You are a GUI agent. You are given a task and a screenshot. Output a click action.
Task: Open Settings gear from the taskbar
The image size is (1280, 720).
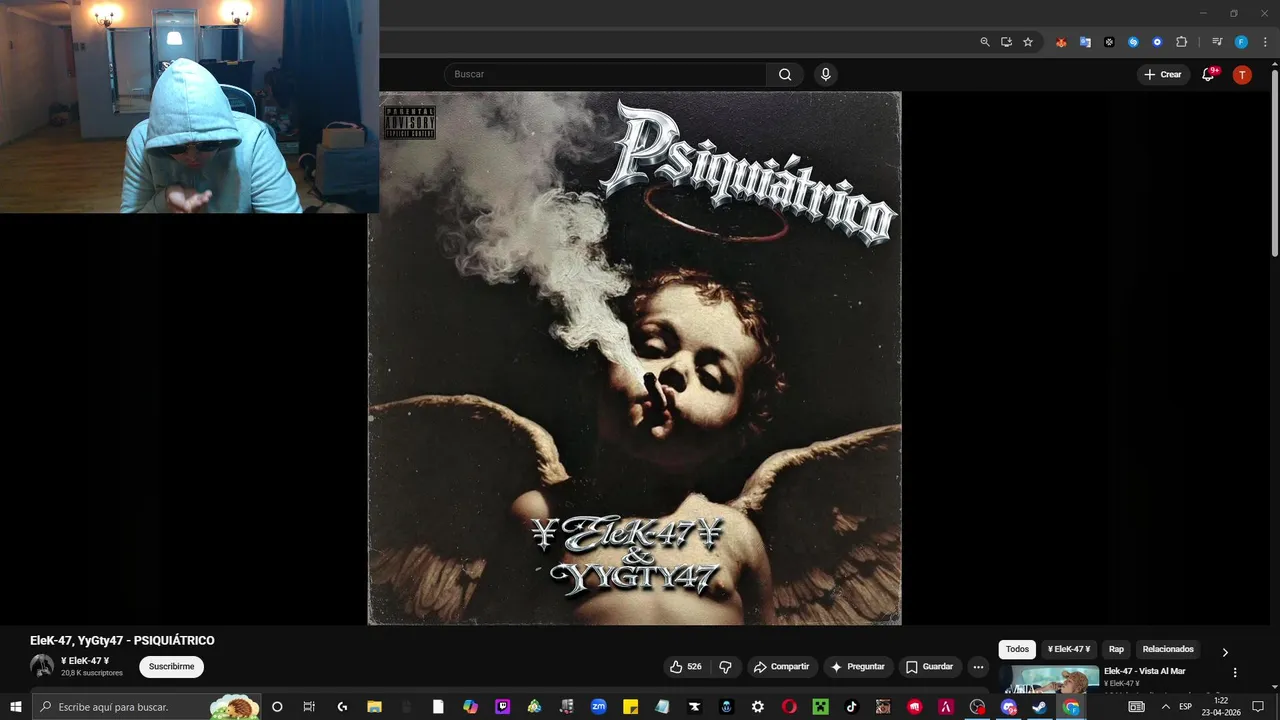click(758, 707)
